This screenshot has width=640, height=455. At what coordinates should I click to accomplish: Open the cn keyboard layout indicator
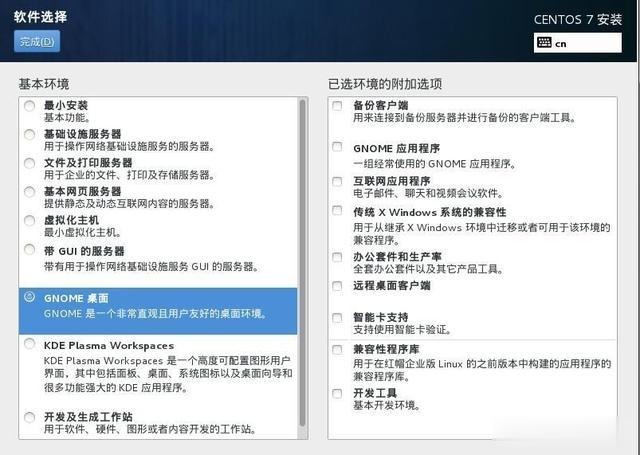pyautogui.click(x=578, y=43)
